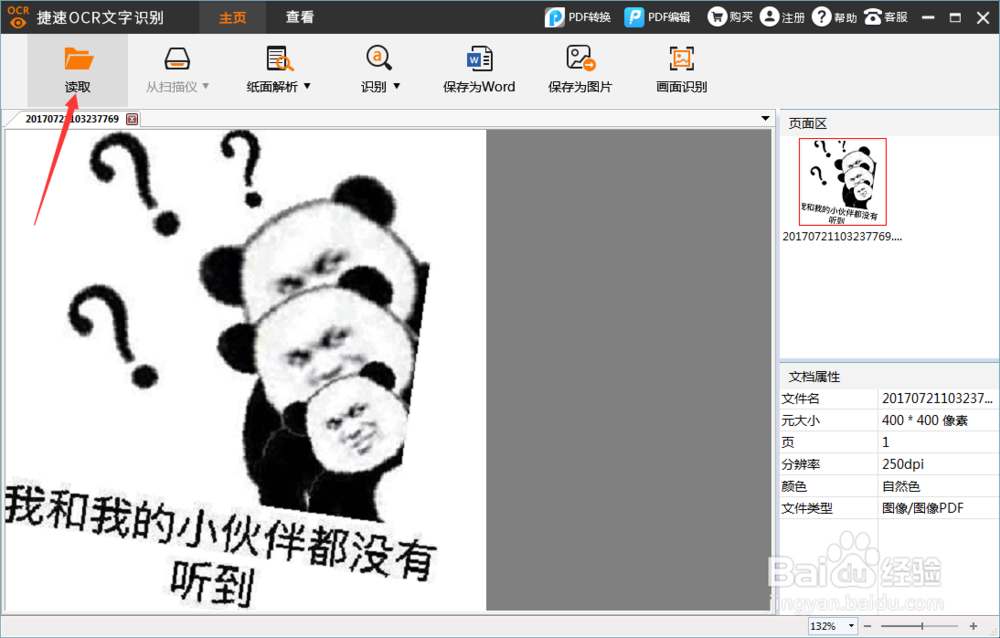Expand the 从扫描仪 dropdown arrow
1000x638 pixels.
207,86
